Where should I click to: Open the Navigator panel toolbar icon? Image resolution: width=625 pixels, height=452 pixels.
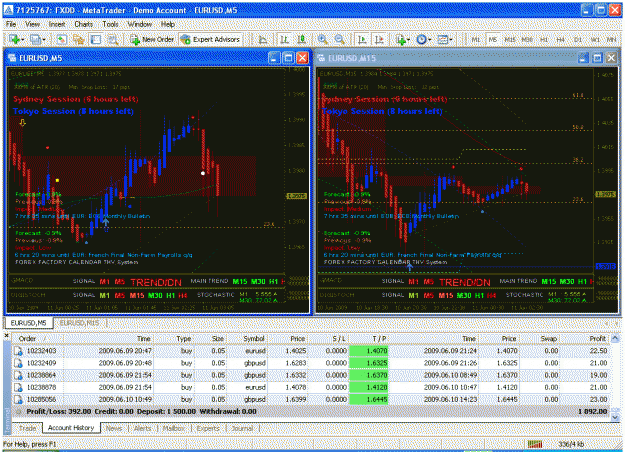79,39
